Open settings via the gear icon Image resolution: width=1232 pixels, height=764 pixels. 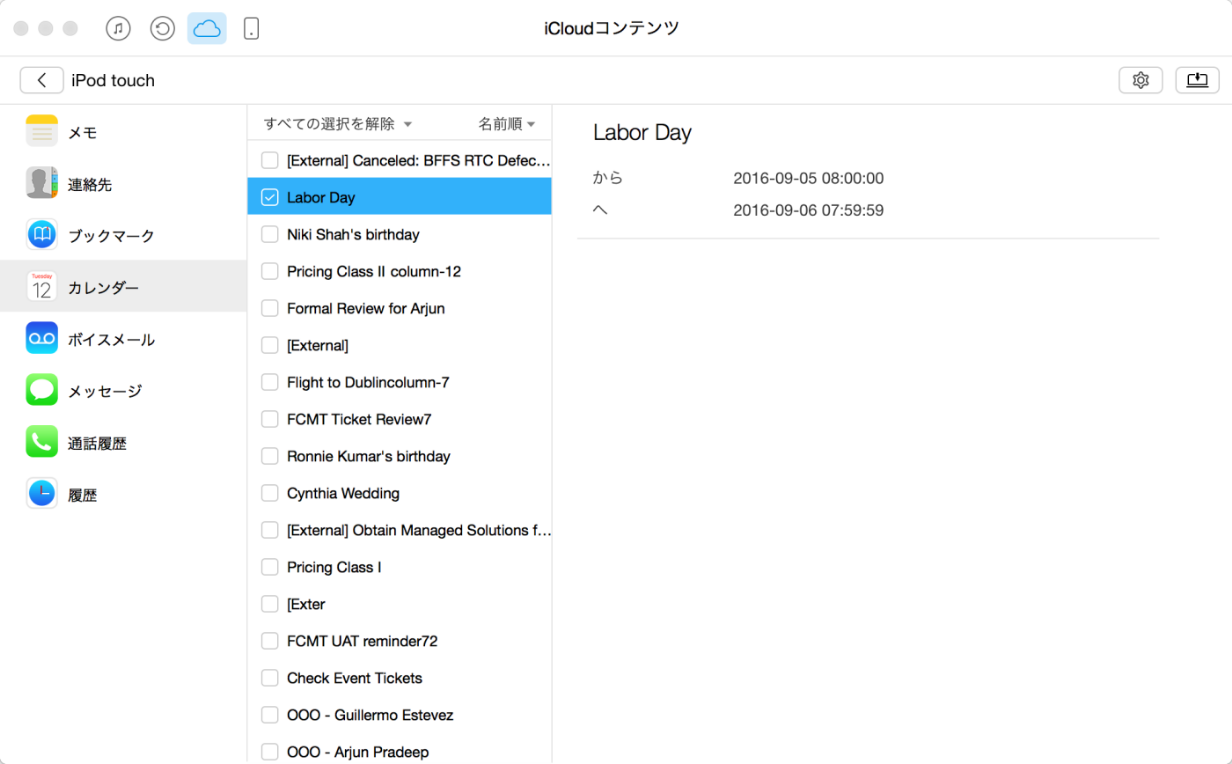[x=1140, y=80]
